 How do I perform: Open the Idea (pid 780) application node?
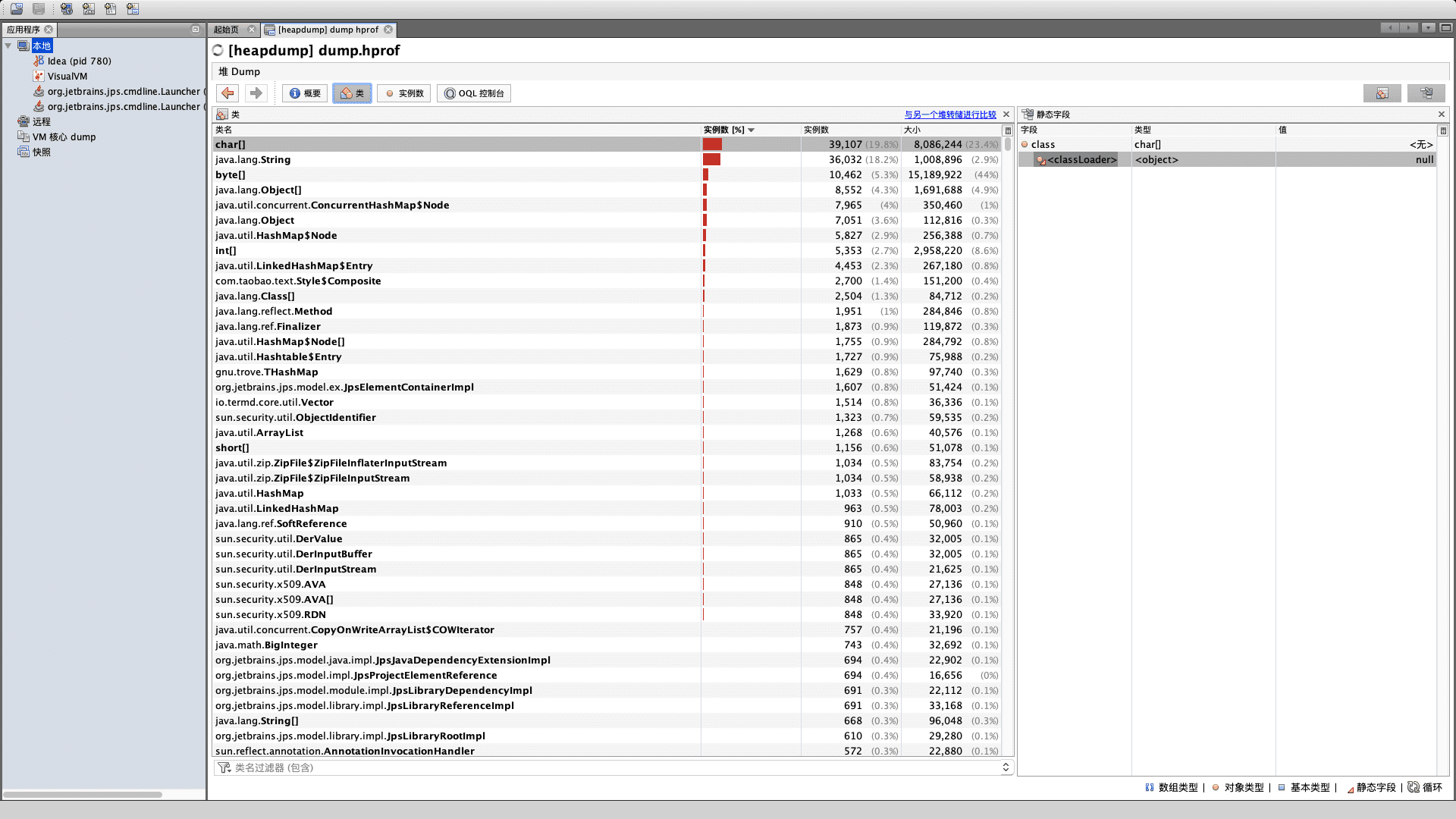(79, 61)
